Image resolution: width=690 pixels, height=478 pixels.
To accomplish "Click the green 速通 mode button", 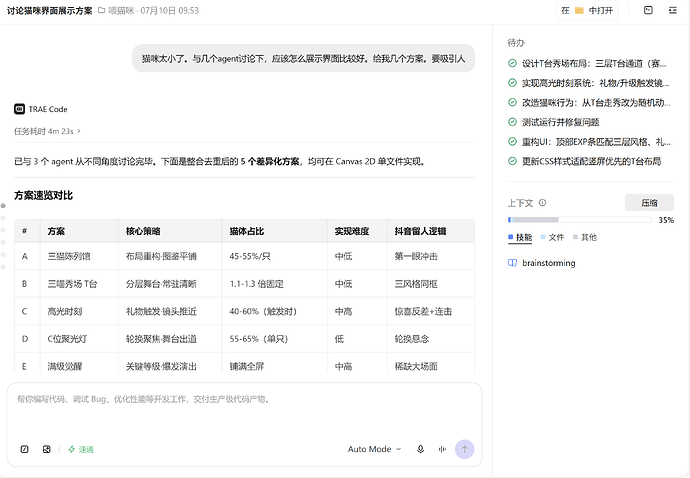I will 81,449.
